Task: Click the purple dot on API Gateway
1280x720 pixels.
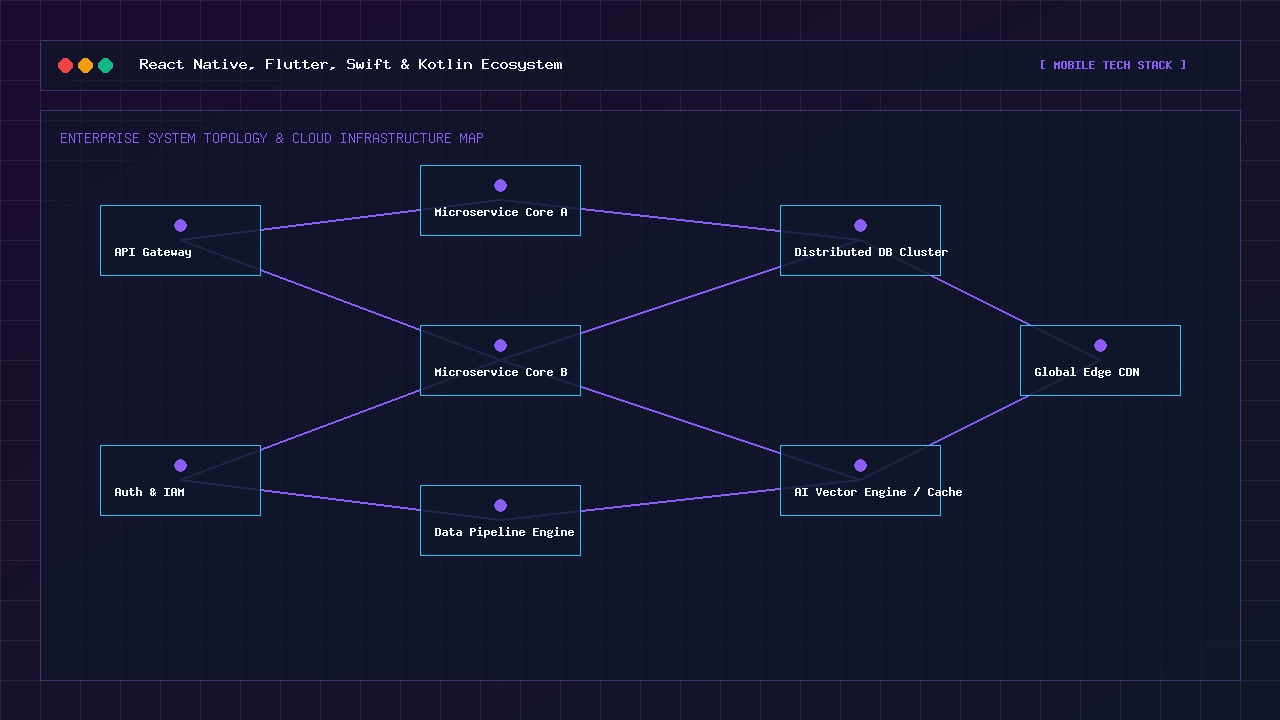Action: (x=180, y=225)
